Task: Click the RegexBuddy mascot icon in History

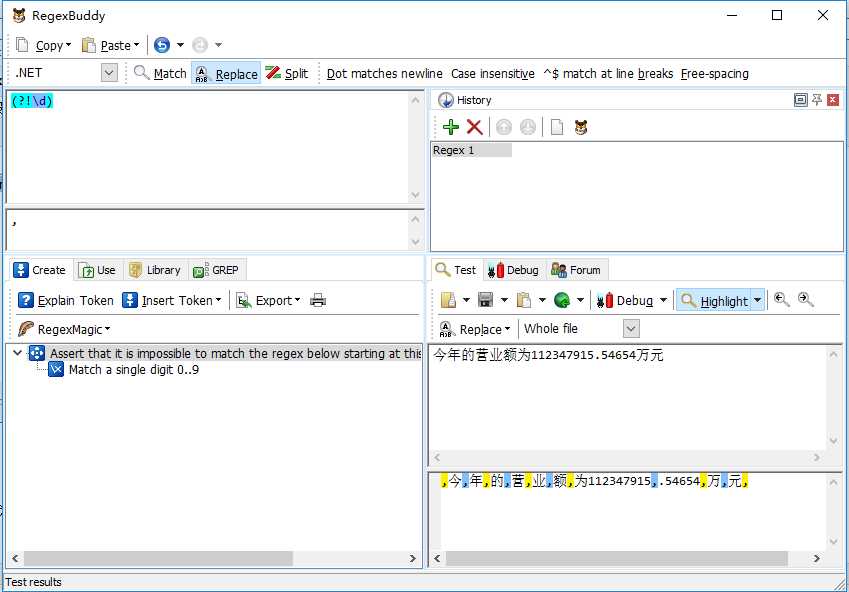Action: click(x=581, y=127)
